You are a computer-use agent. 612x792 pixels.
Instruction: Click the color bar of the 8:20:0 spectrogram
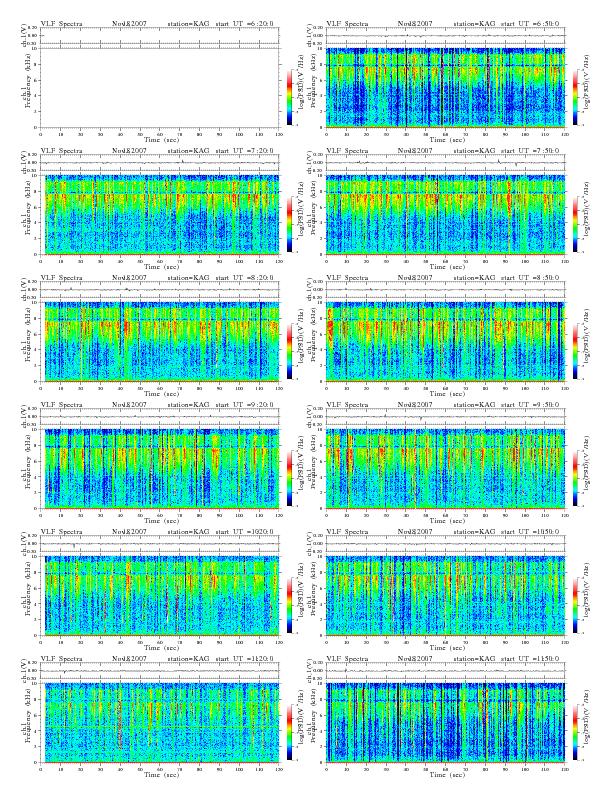pyautogui.click(x=289, y=352)
